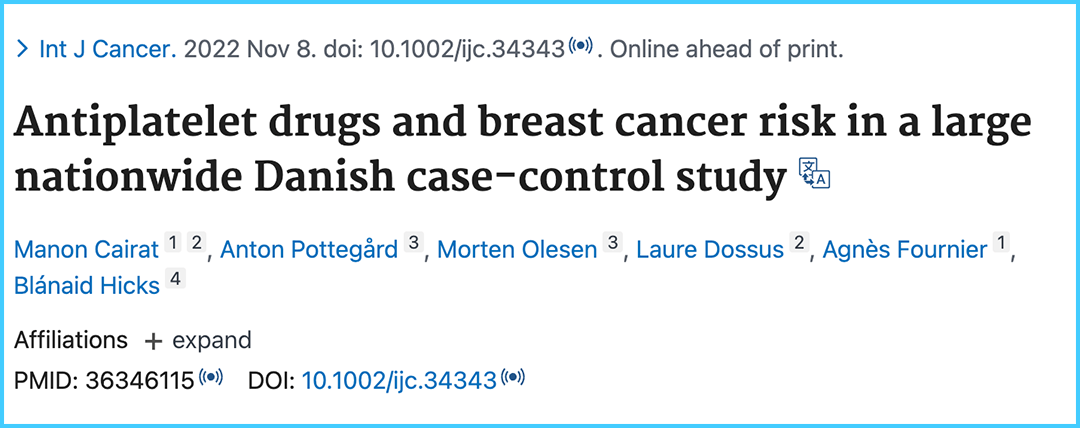Click the signal icon next to header DOI
The width and height of the screenshot is (1080, 428).
coord(580,47)
